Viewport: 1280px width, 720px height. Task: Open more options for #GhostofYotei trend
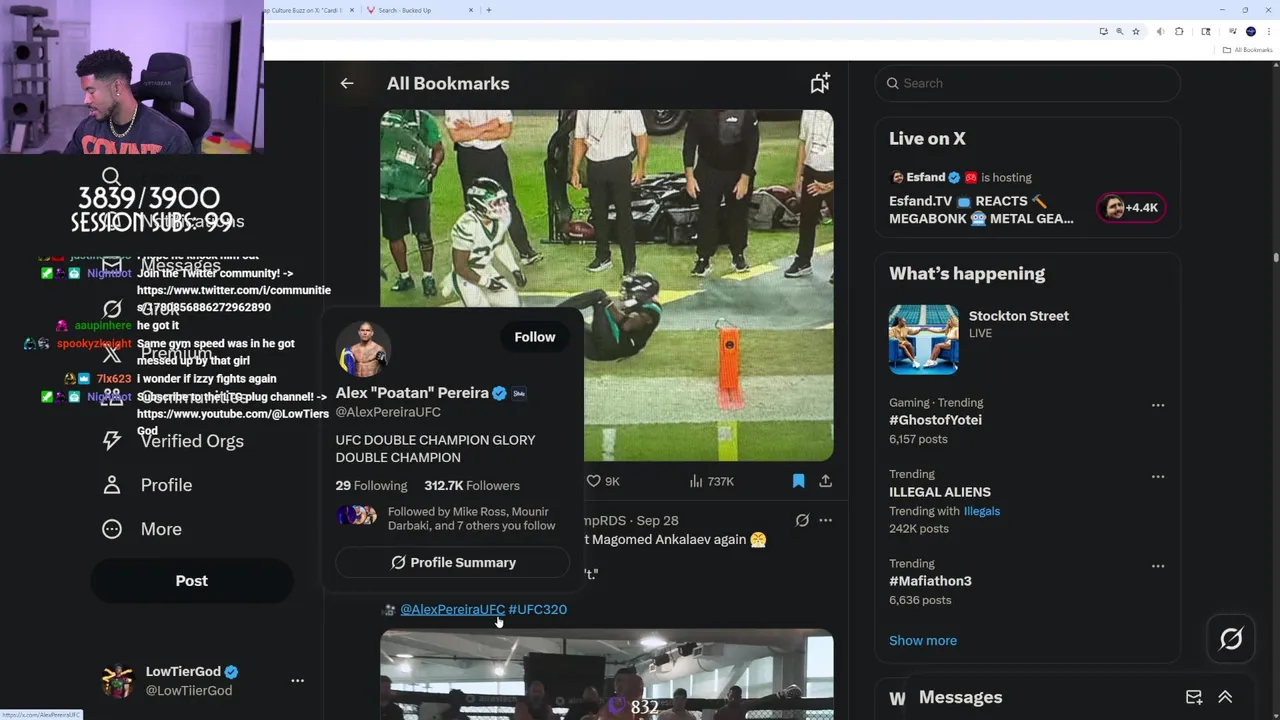(1158, 405)
